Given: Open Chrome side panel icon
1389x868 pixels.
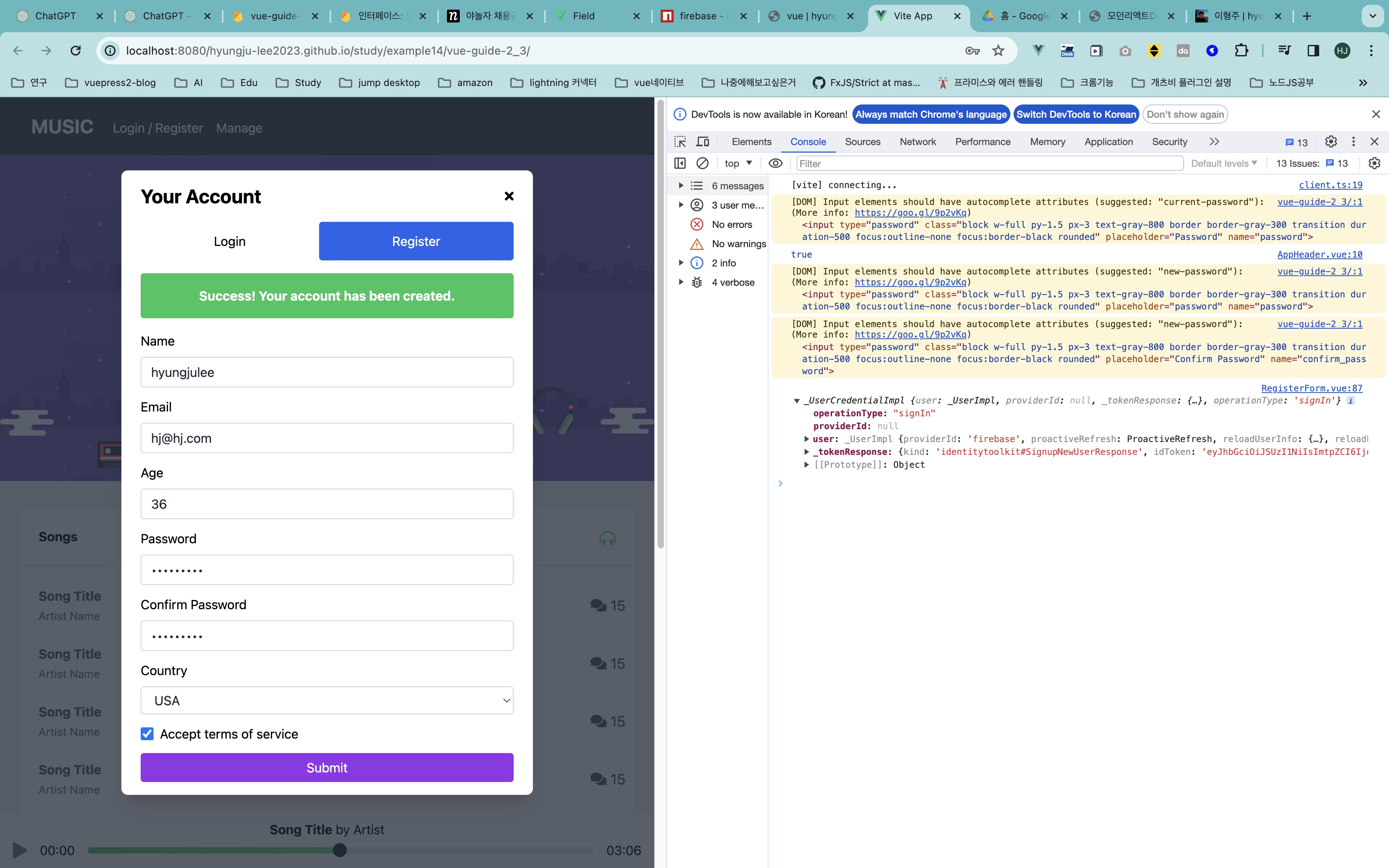Looking at the screenshot, I should tap(1313, 51).
